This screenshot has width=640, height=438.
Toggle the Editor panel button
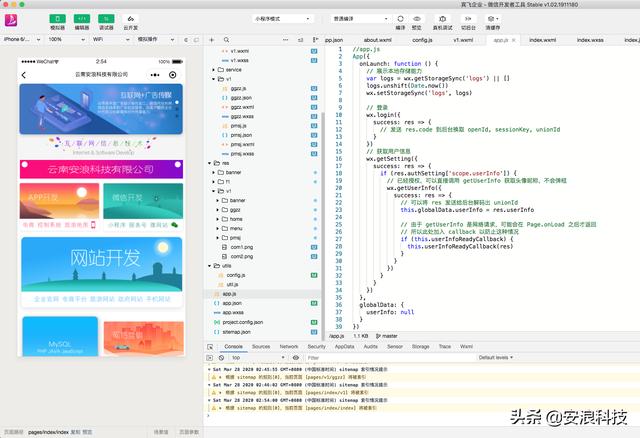82,19
